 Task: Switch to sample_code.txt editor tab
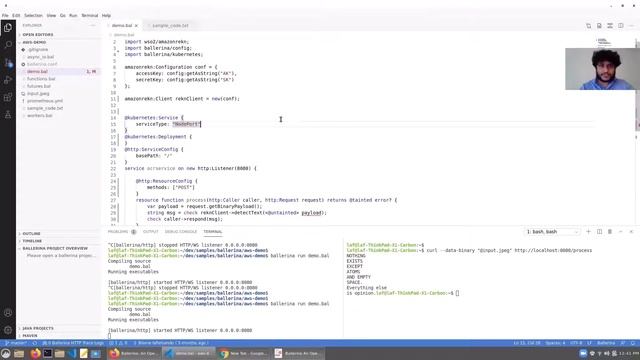coord(170,25)
